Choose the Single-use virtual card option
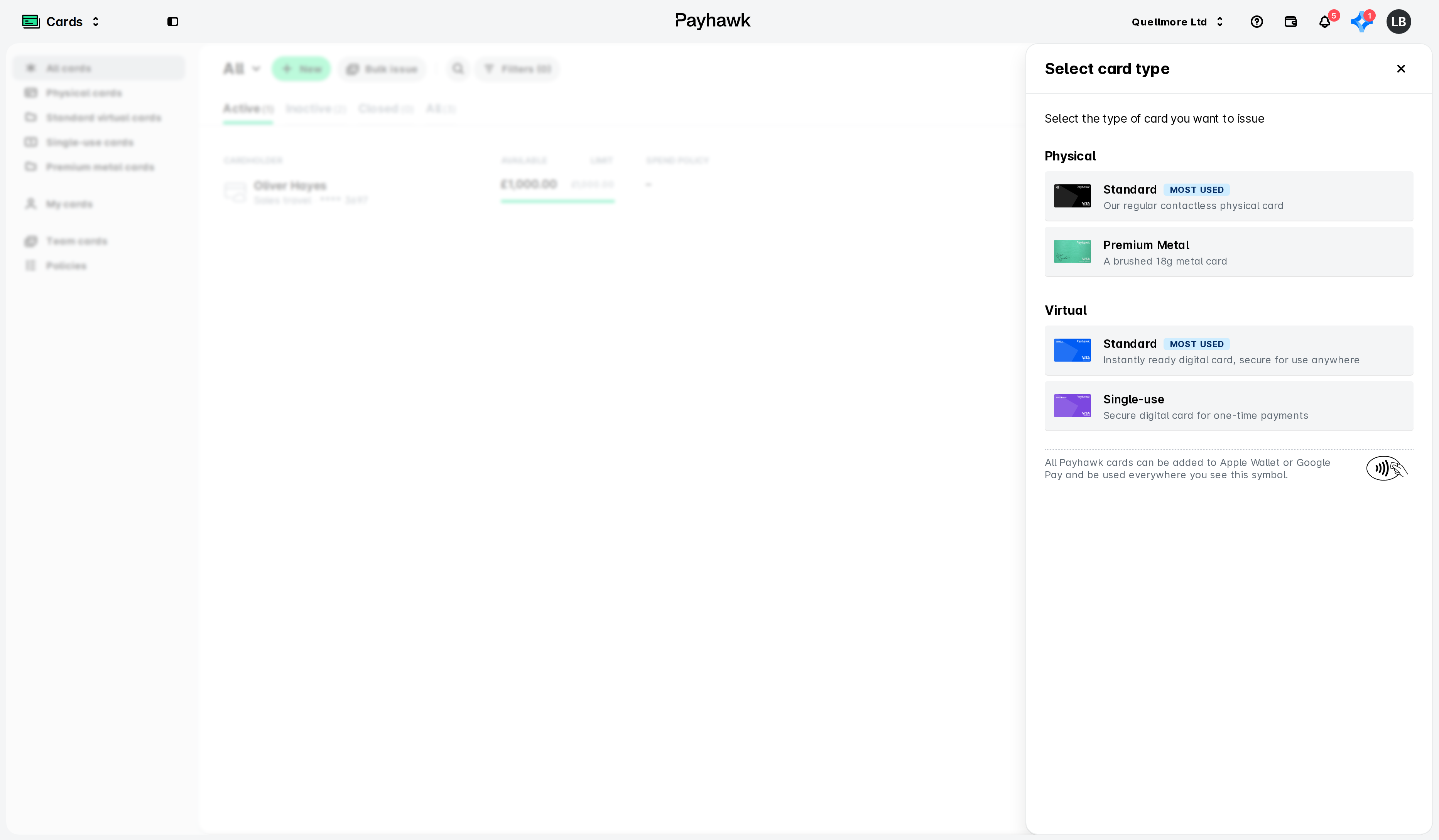The height and width of the screenshot is (840, 1439). [x=1228, y=406]
